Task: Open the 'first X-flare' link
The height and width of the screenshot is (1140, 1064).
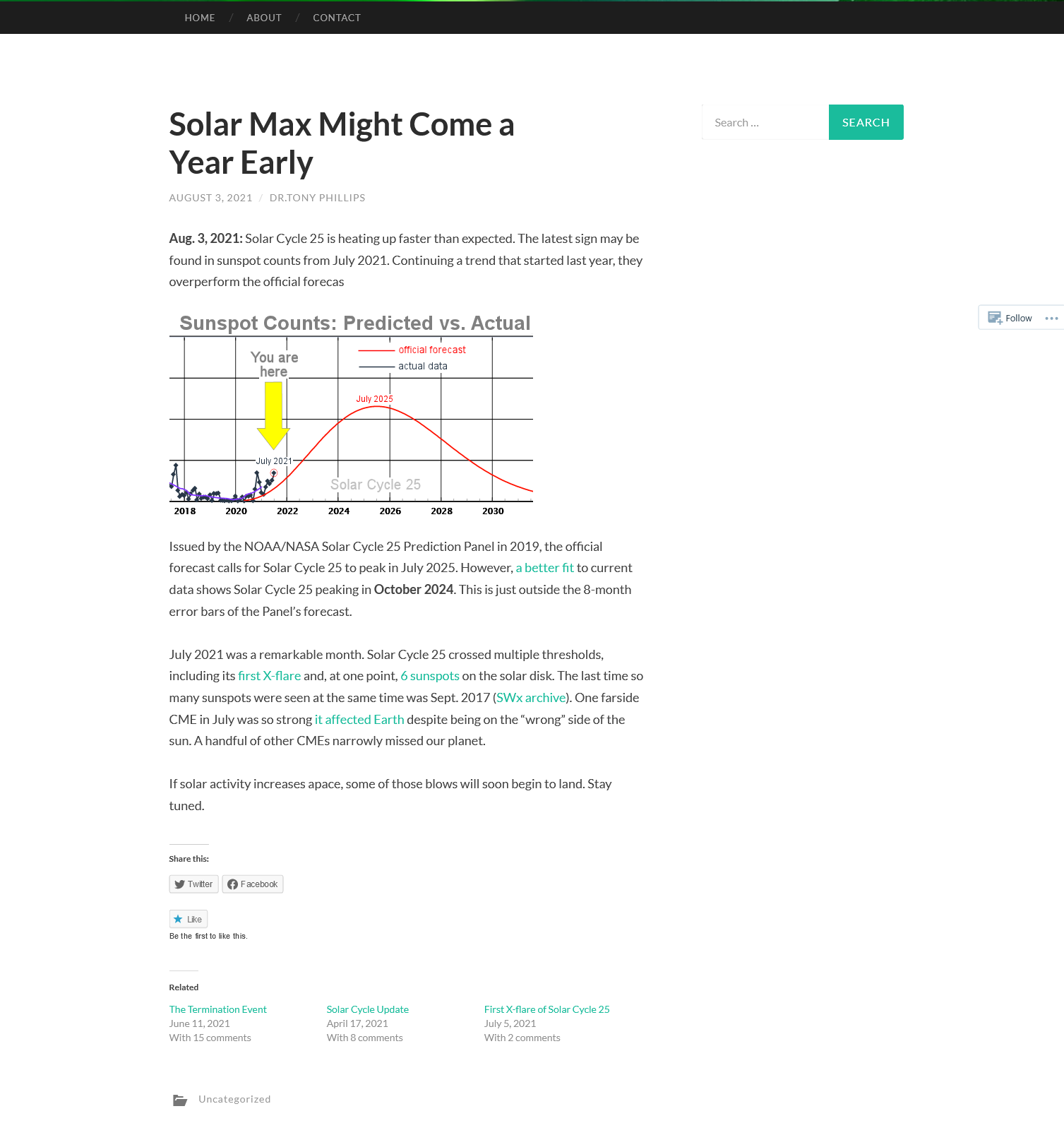Action: tap(269, 676)
